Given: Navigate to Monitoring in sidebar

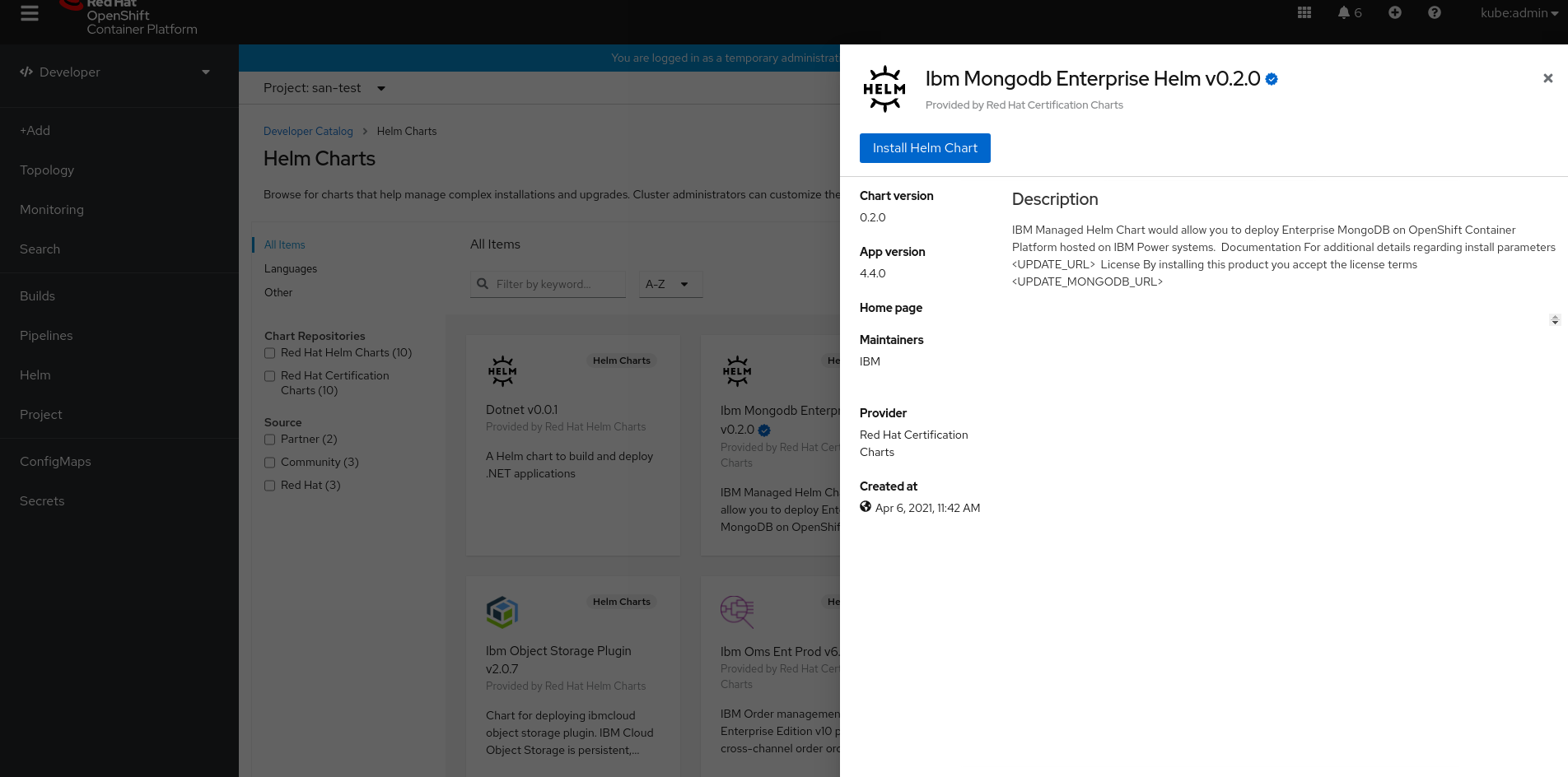Looking at the screenshot, I should pyautogui.click(x=119, y=210).
